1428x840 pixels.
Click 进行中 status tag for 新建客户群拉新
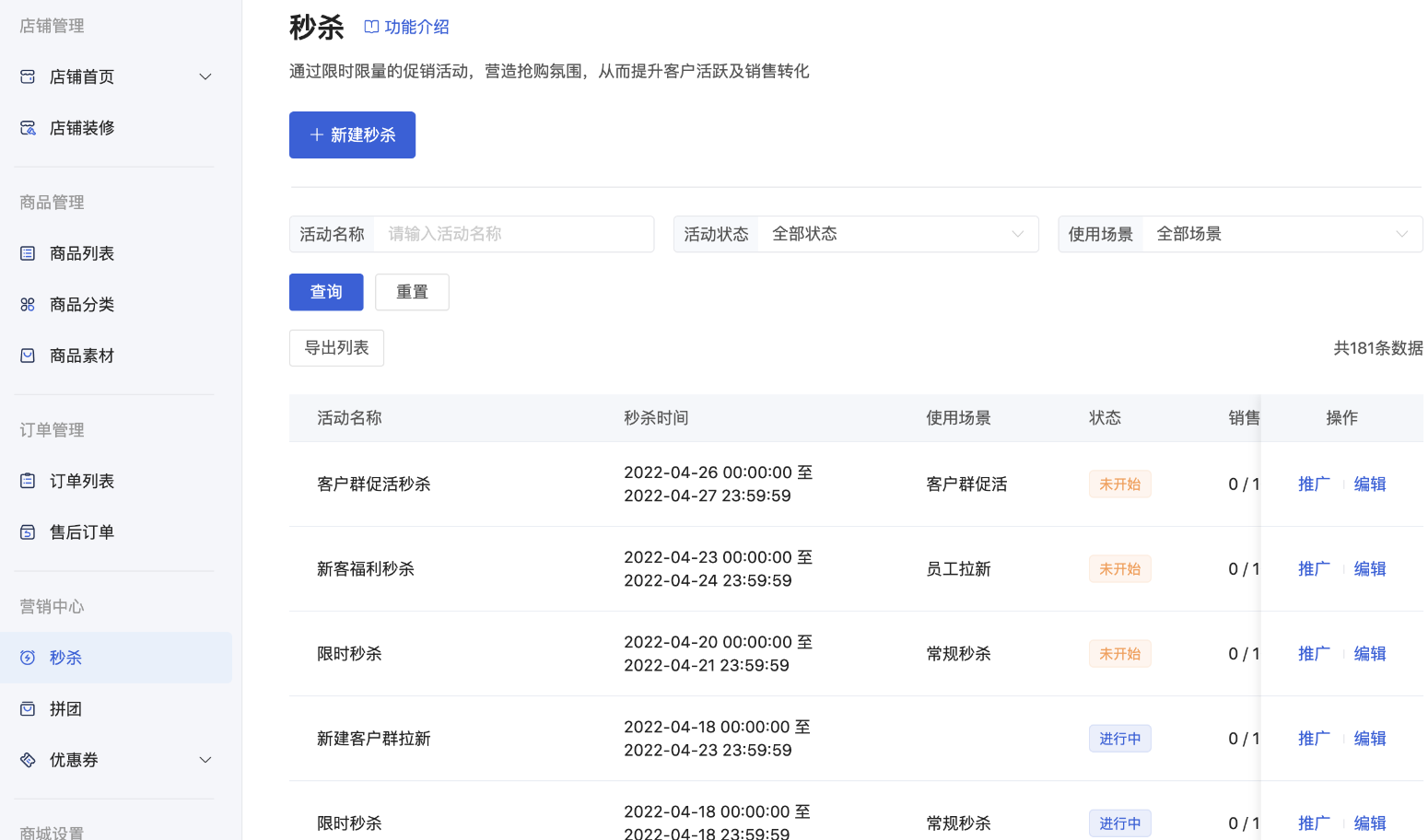point(1119,739)
